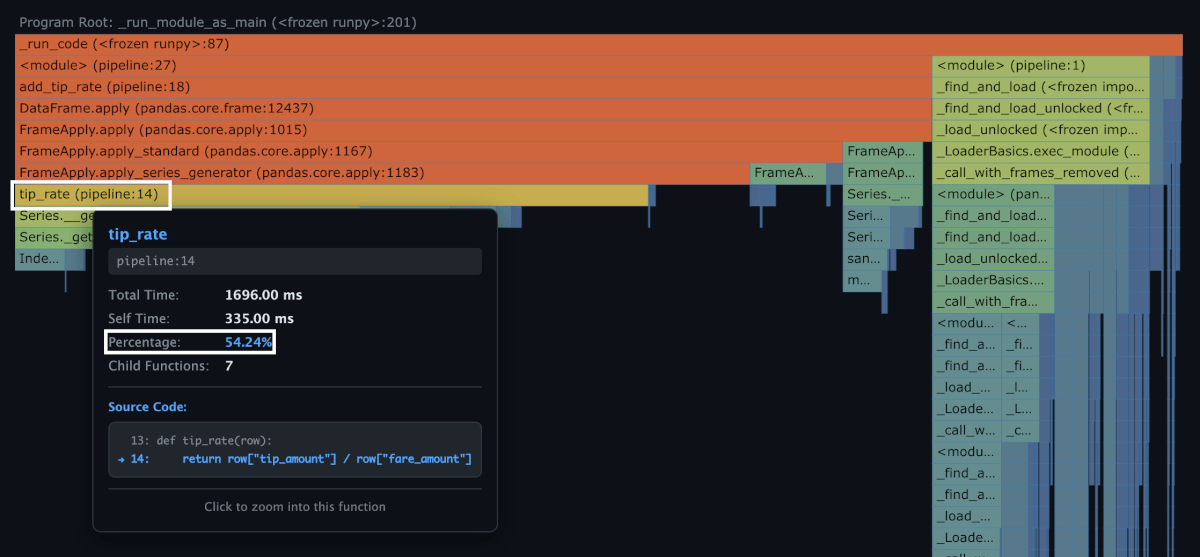Click the pipeline:14 location box in tooltip
1200x557 pixels.
click(x=295, y=261)
